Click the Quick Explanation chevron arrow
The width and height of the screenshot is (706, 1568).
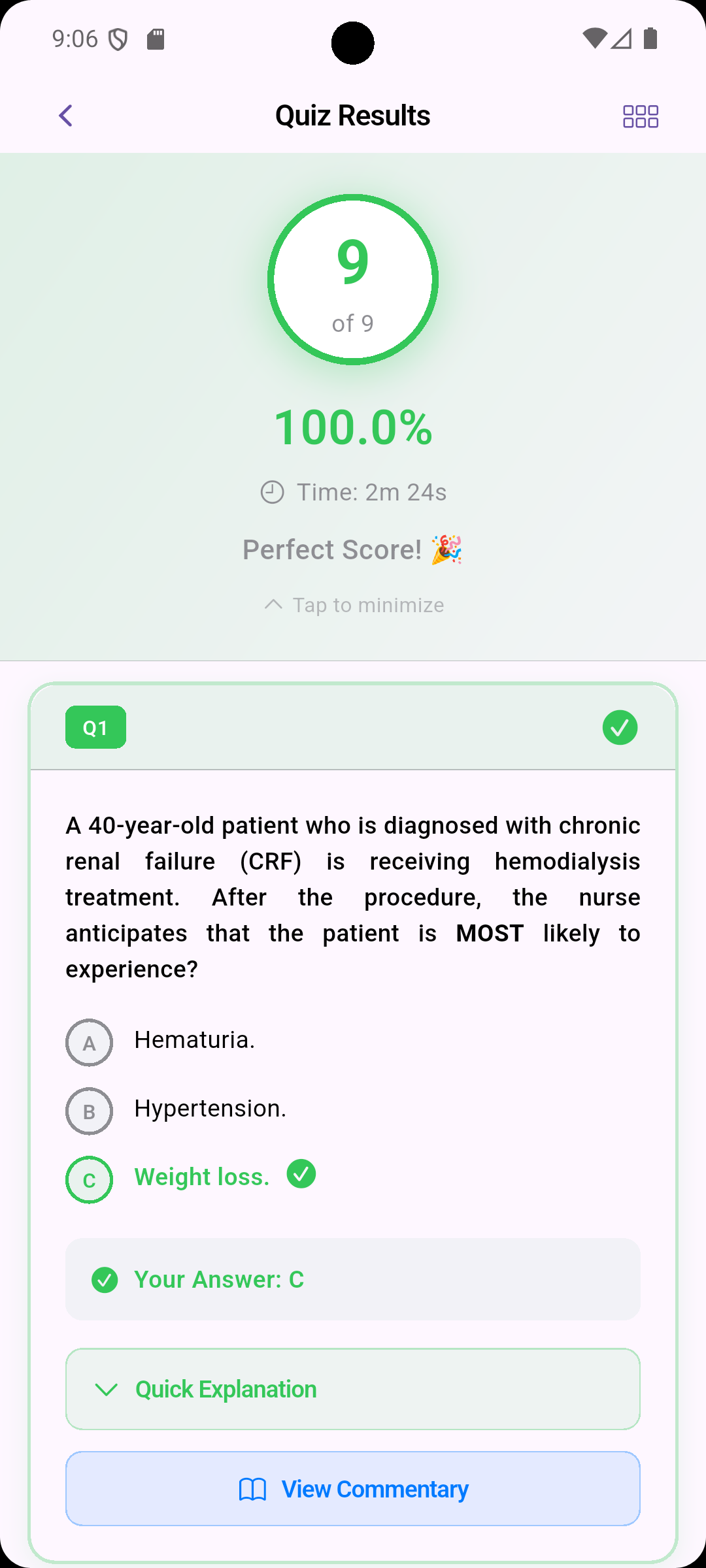click(x=107, y=1389)
